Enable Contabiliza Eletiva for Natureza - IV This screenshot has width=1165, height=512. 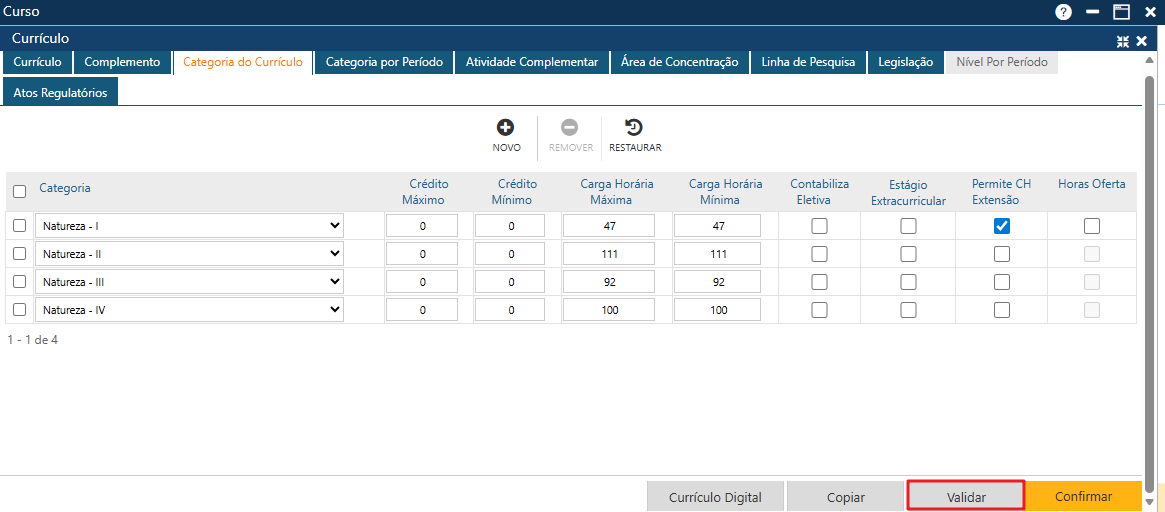tap(820, 310)
